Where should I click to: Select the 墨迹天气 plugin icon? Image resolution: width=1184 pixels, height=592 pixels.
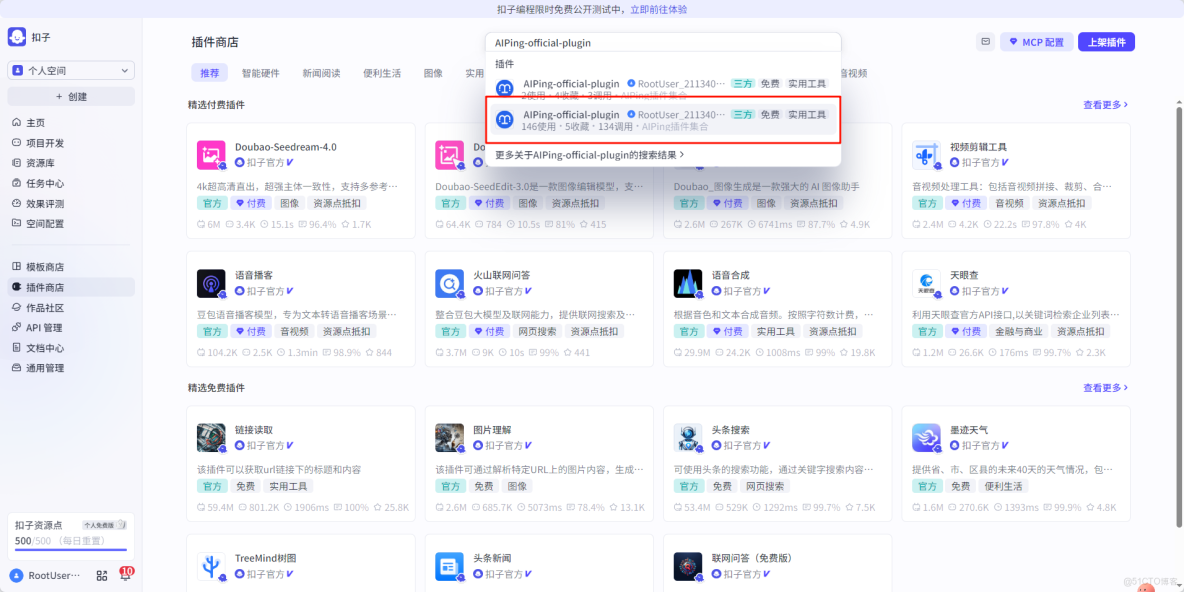928,438
